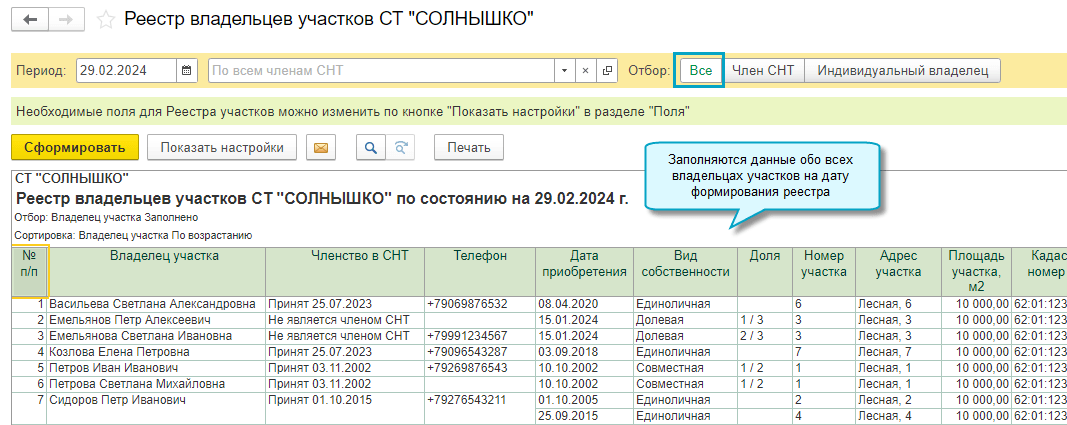The height and width of the screenshot is (425, 1067).
Task: Click the share value "2 / 3"
Action: [x=765, y=336]
